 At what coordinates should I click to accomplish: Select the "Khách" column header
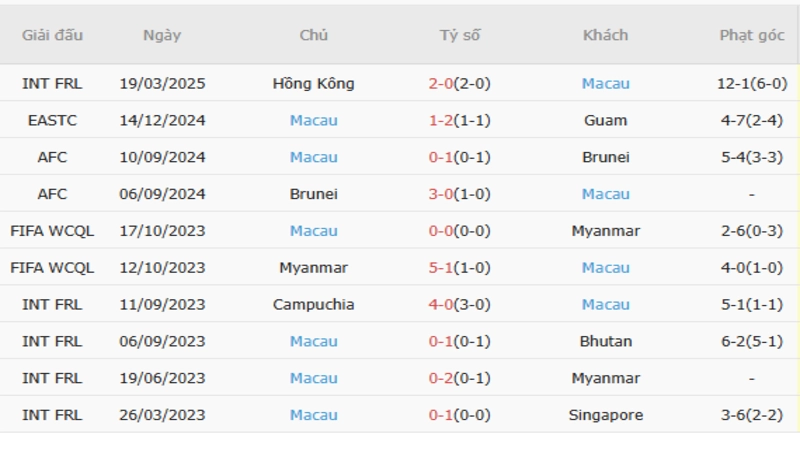[605, 35]
